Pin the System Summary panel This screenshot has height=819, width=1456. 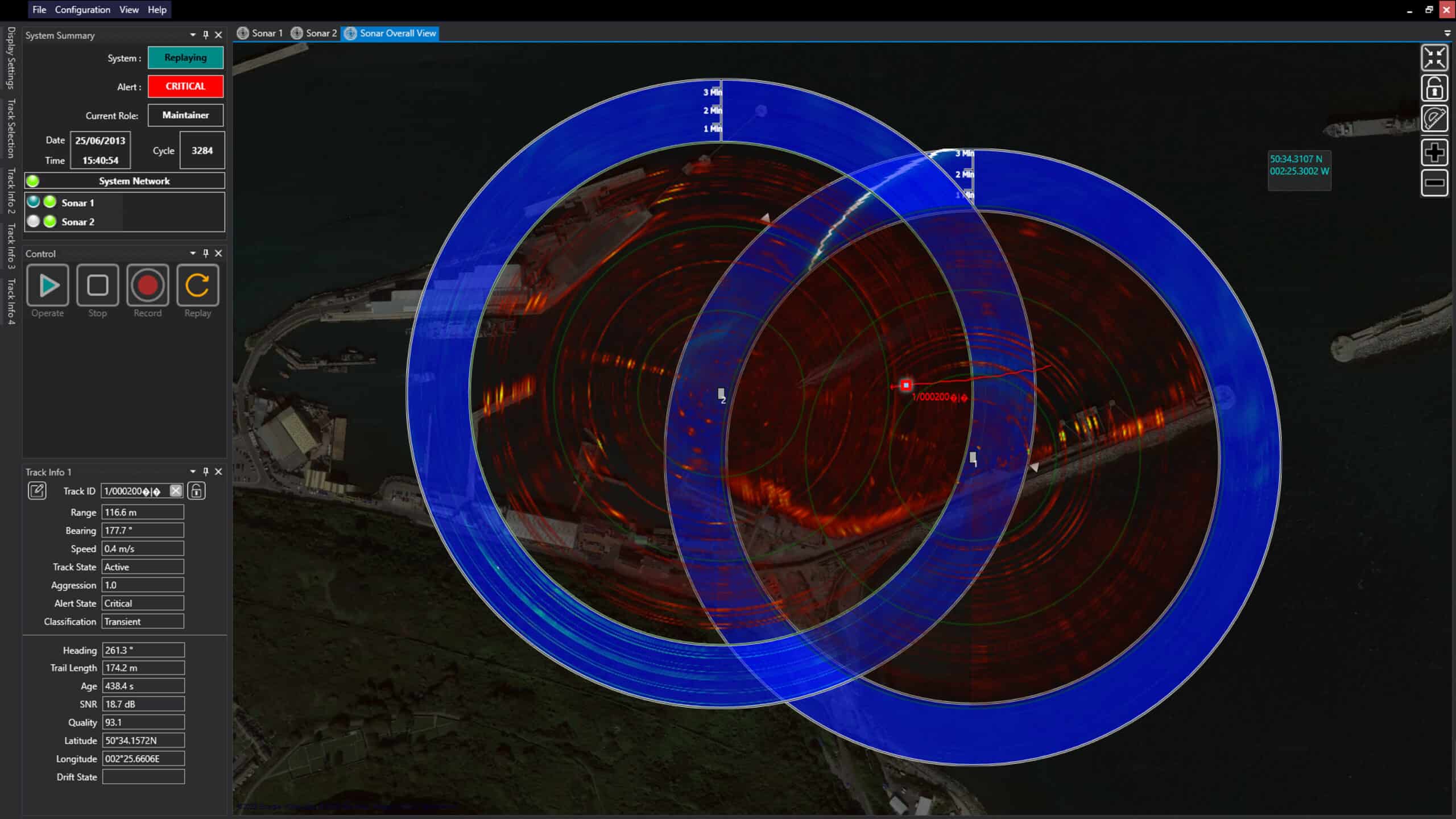pos(206,35)
